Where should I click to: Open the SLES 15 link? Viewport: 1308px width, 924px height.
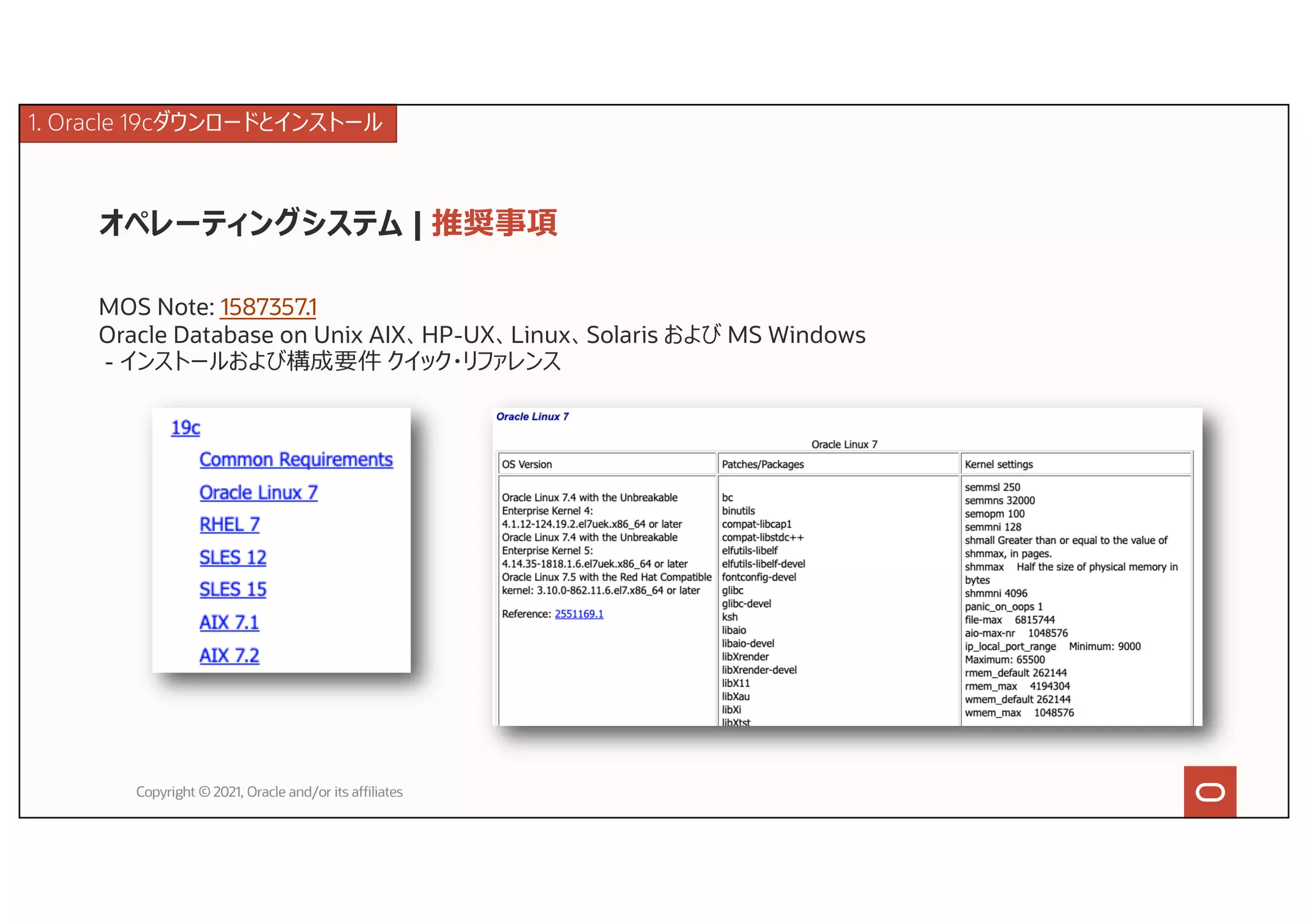pyautogui.click(x=232, y=589)
